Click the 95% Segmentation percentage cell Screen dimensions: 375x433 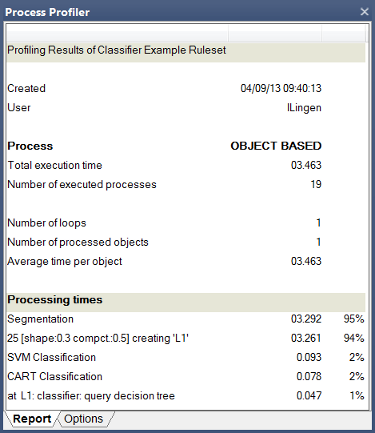pos(354,319)
